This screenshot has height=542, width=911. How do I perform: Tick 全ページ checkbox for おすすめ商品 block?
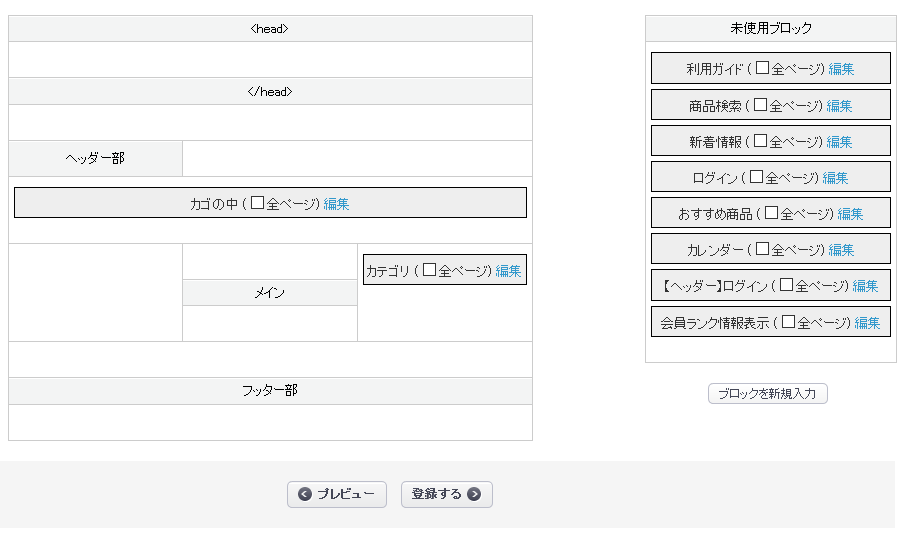point(771,213)
